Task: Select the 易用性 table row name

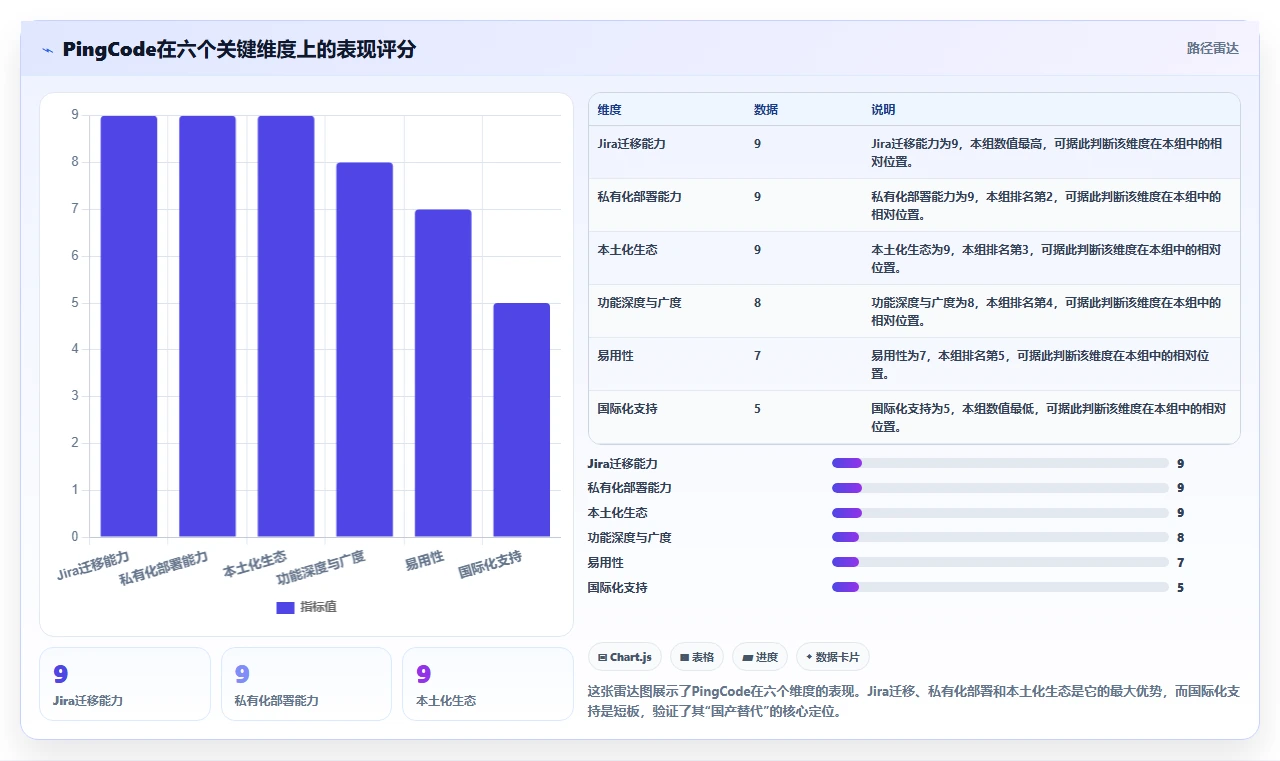Action: point(615,356)
